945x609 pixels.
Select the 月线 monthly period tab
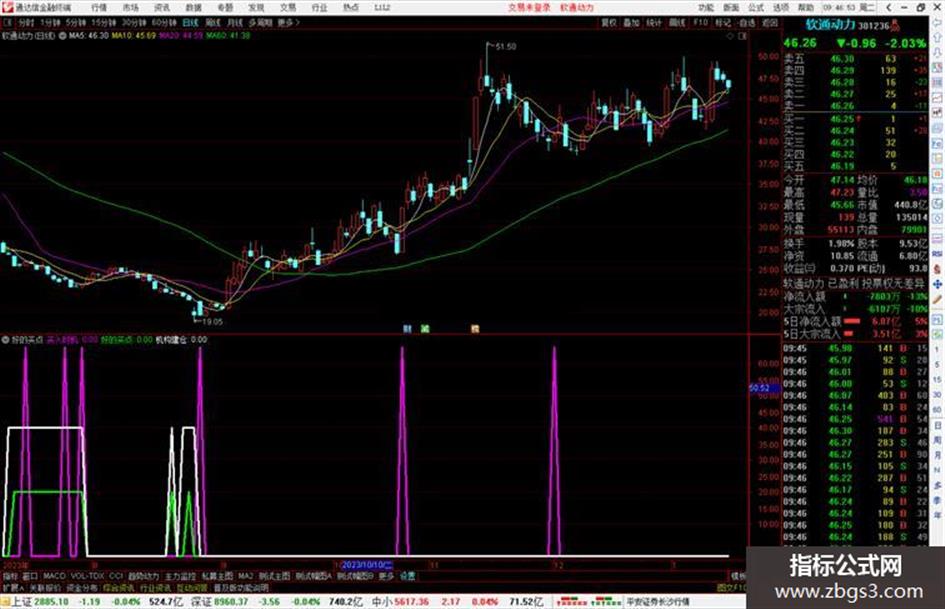click(235, 22)
